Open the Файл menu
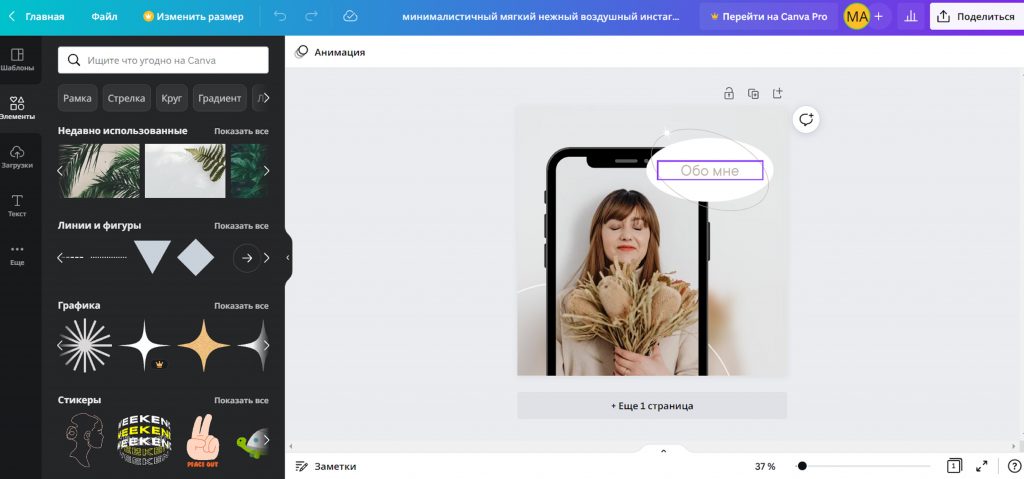 click(104, 16)
